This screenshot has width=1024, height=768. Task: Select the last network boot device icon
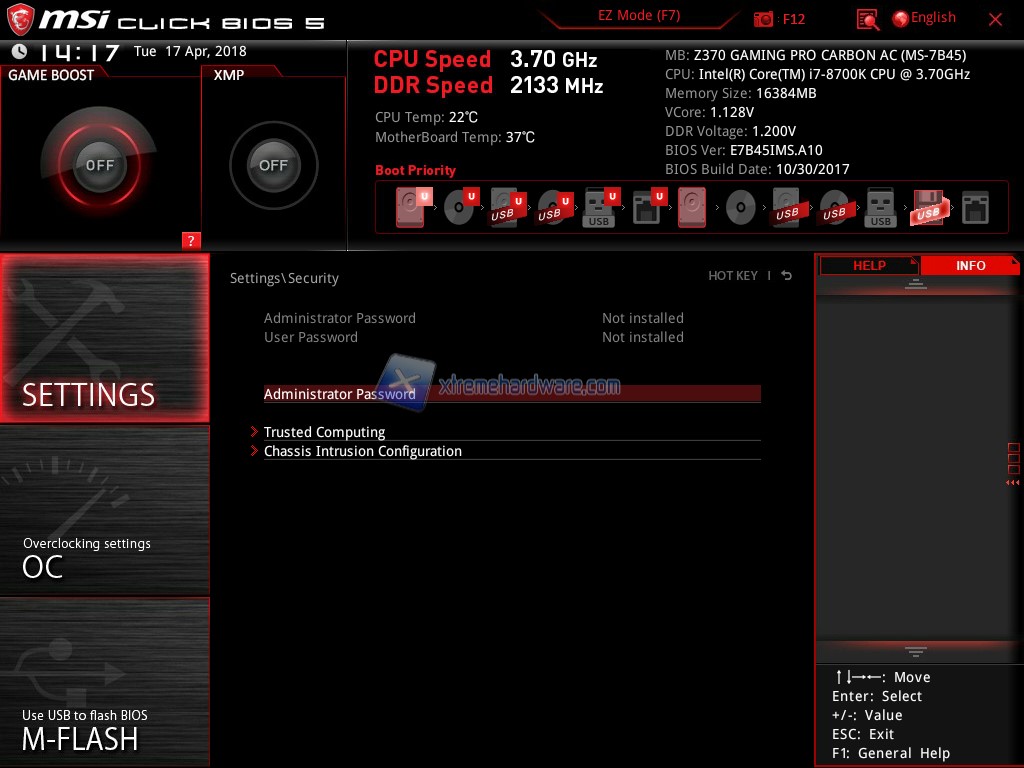974,208
